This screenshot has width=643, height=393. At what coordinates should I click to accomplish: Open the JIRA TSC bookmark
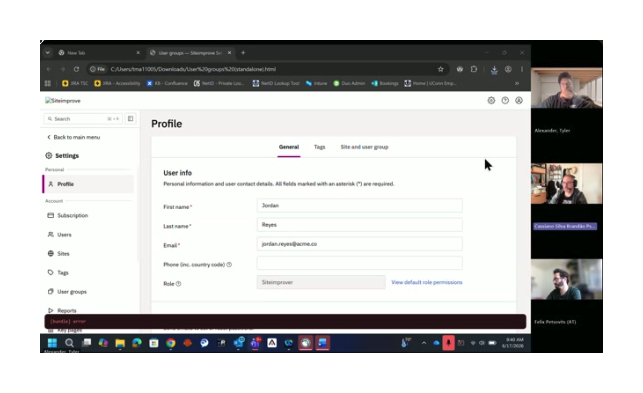tap(75, 83)
